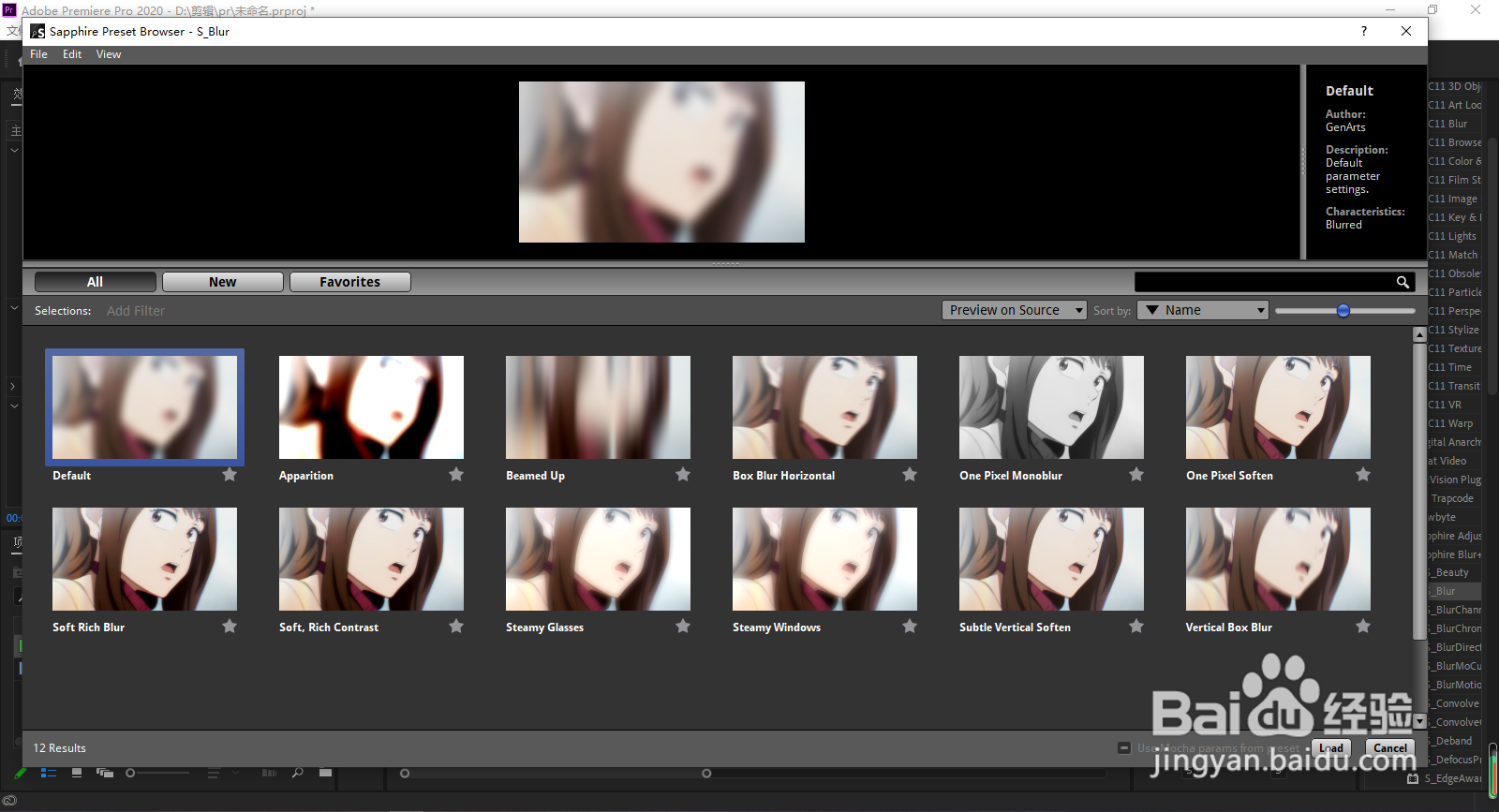Click the preset grid scrollbar down arrow
The image size is (1499, 812).
[1419, 721]
